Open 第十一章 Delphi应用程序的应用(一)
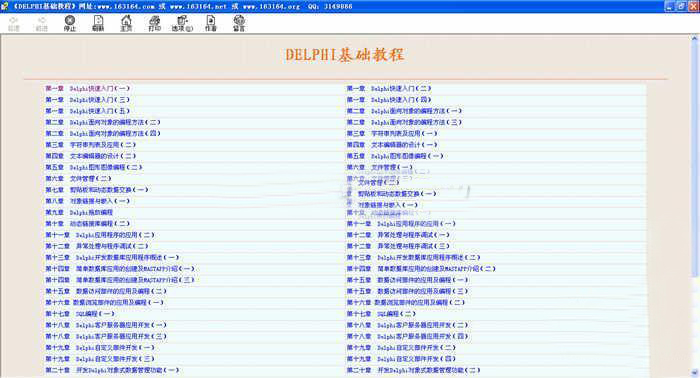 point(401,224)
